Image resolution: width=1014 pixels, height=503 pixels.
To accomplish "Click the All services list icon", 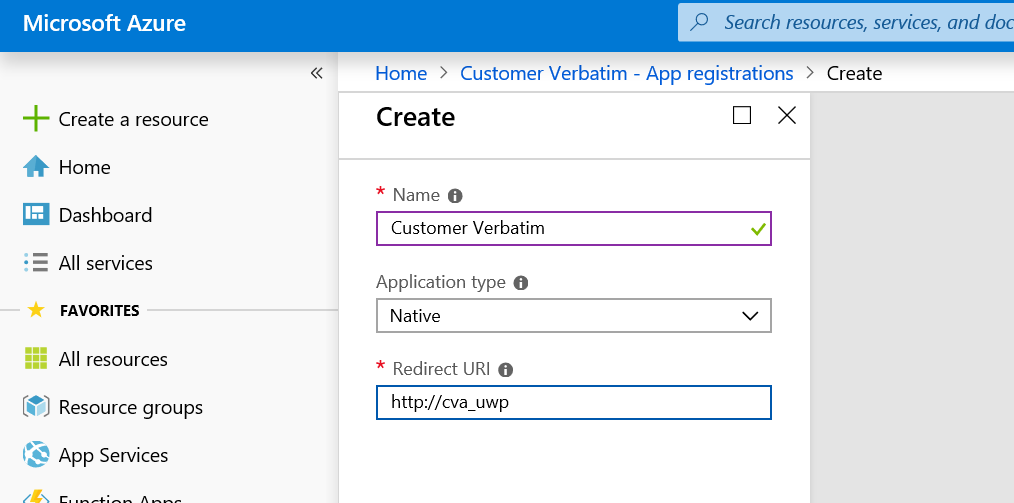I will (36, 262).
